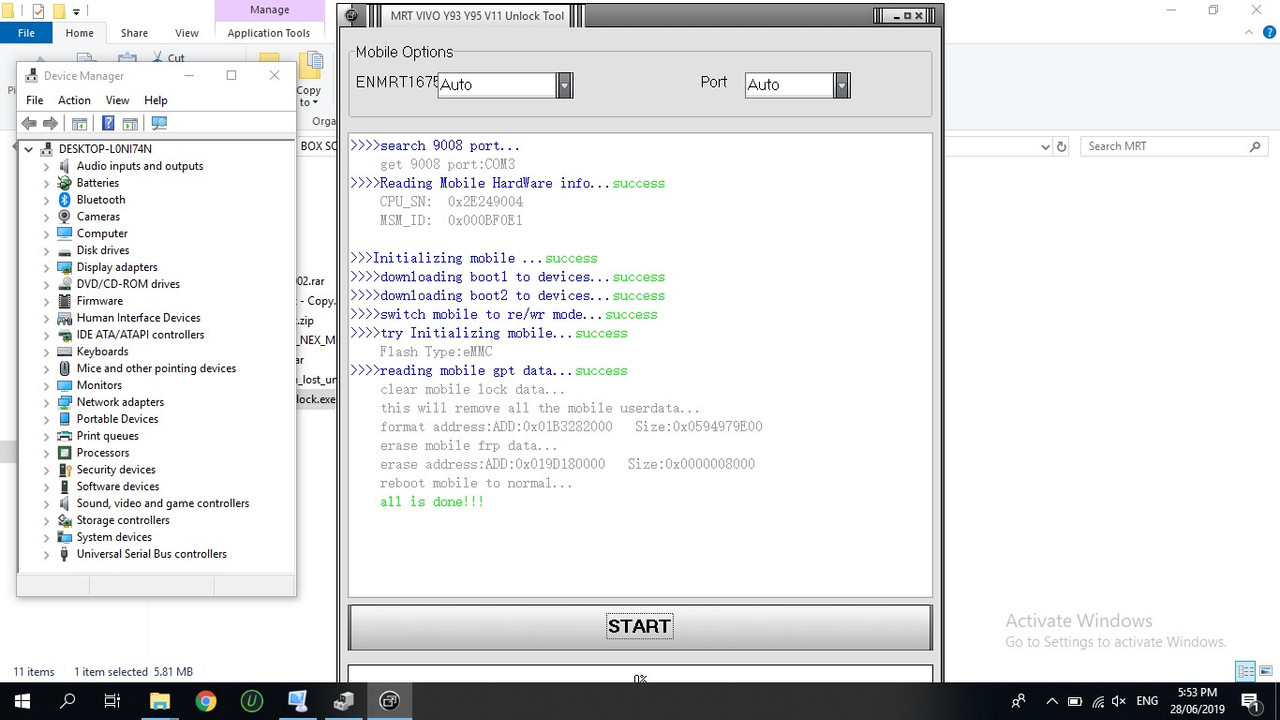Expand the Monitors node
The height and width of the screenshot is (720, 1280).
(x=46, y=385)
